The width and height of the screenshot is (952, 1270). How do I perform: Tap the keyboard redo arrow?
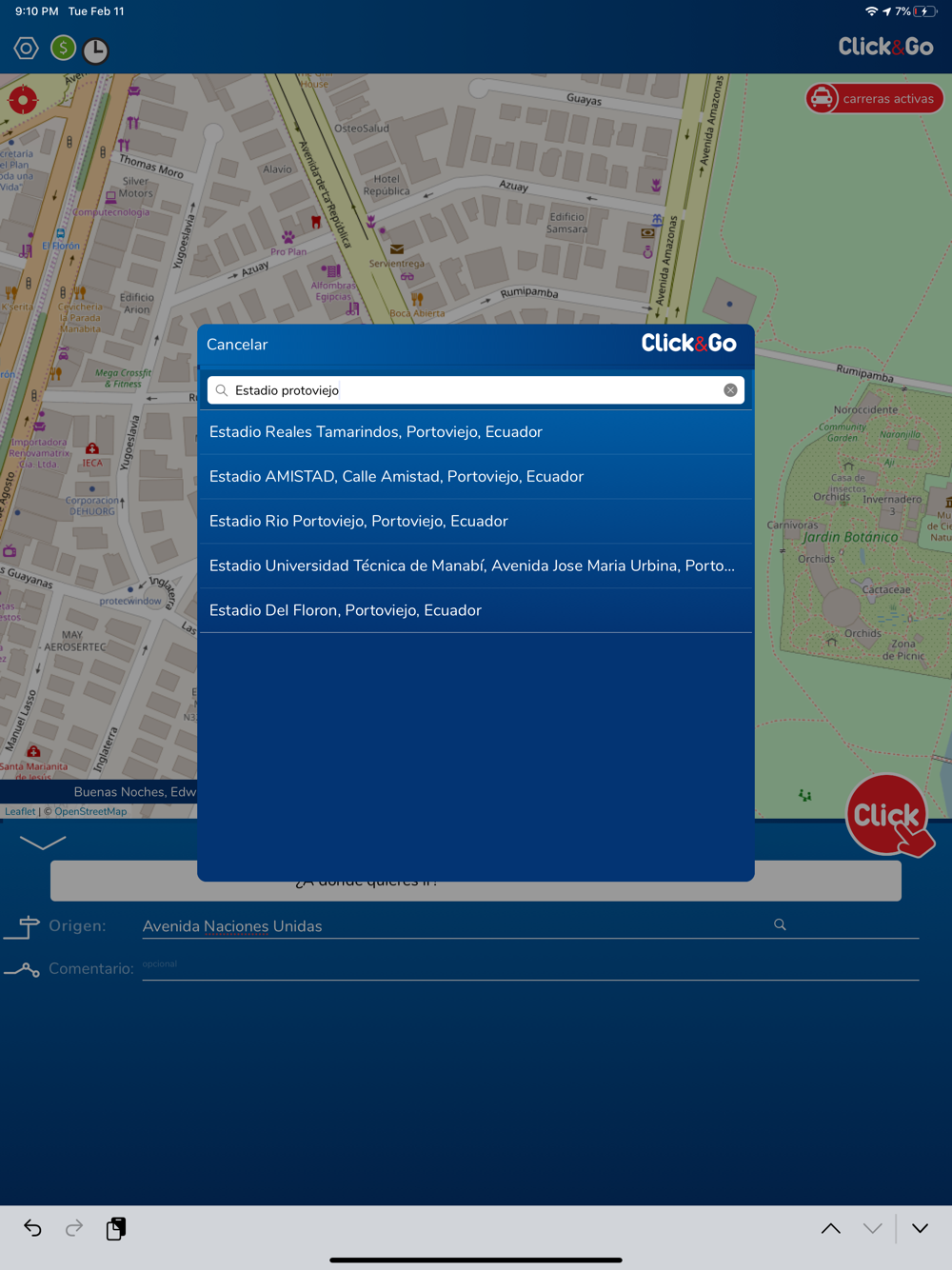74,1228
